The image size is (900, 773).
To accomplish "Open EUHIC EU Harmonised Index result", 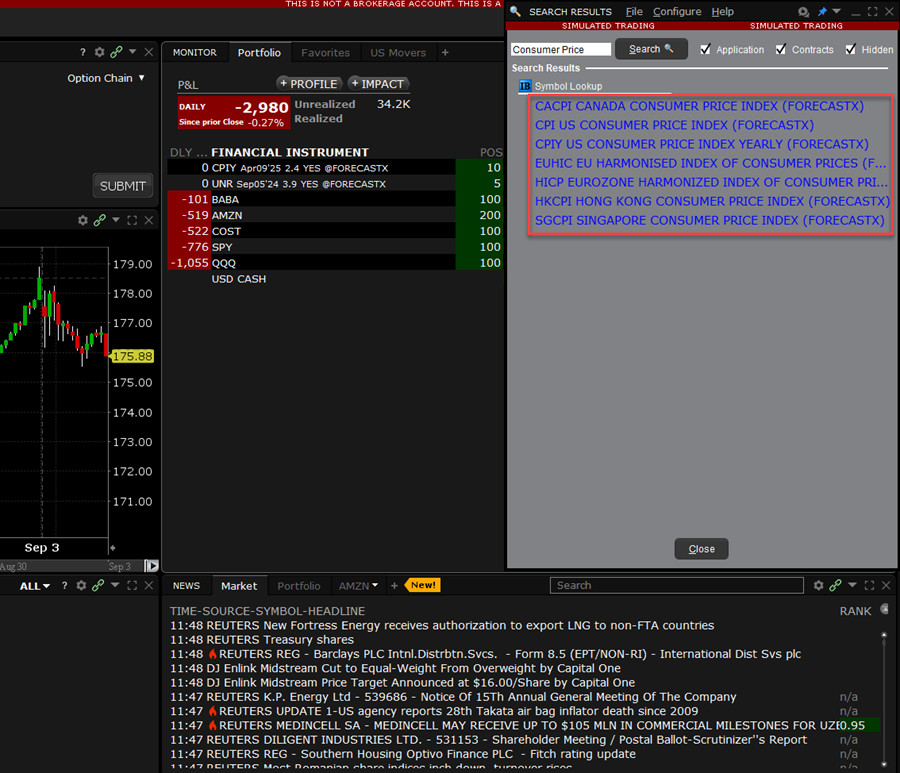I will pyautogui.click(x=711, y=163).
